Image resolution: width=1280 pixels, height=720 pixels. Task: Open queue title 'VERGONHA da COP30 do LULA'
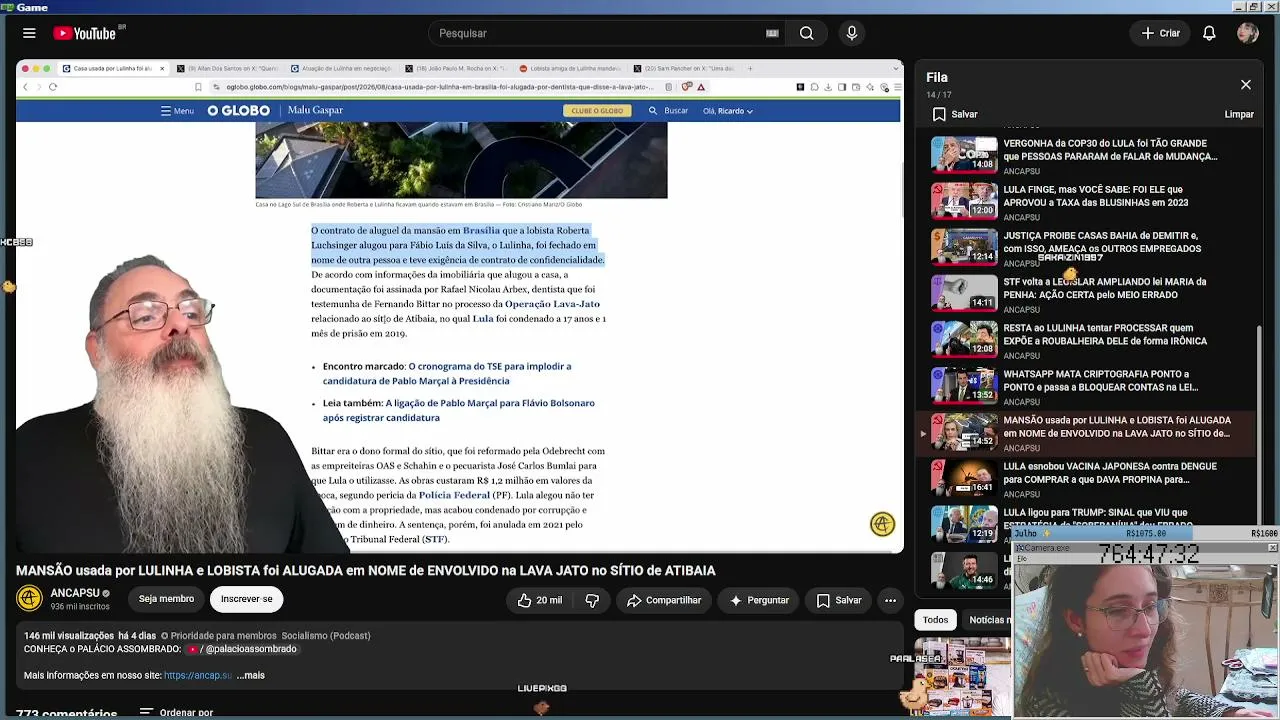point(1110,150)
